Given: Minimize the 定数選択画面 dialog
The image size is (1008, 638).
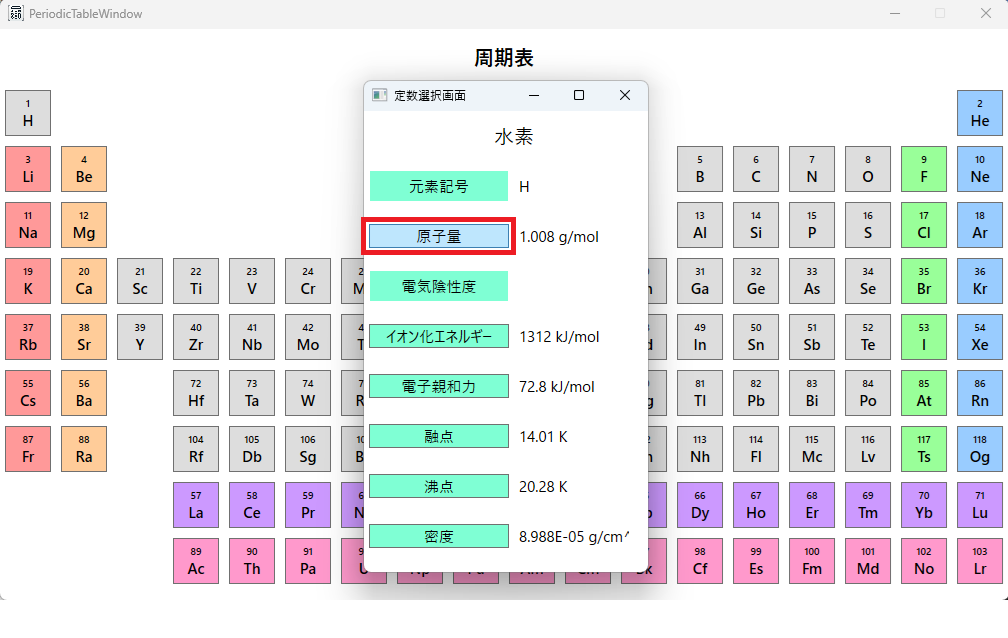Looking at the screenshot, I should (x=534, y=95).
